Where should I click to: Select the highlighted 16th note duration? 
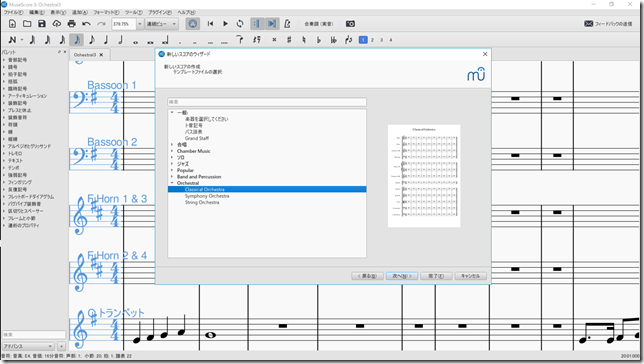point(77,40)
